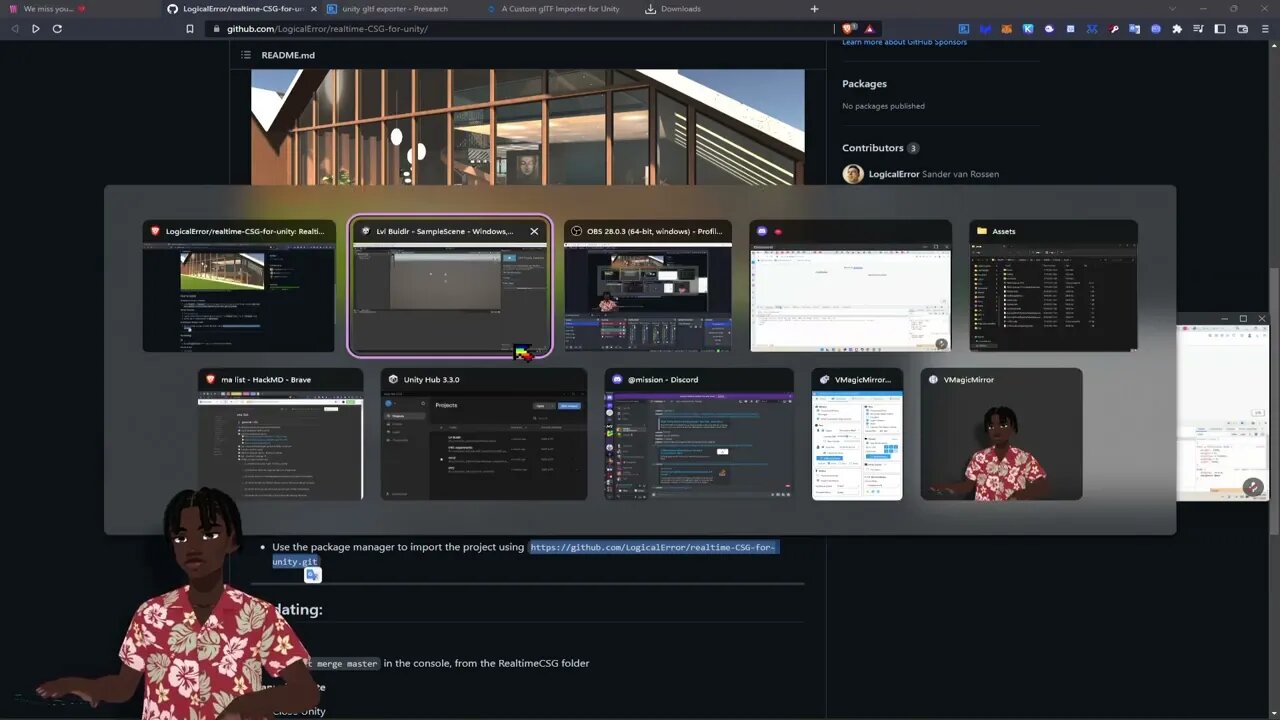Click LogicalError contributor avatar
1280x720 pixels.
click(853, 174)
